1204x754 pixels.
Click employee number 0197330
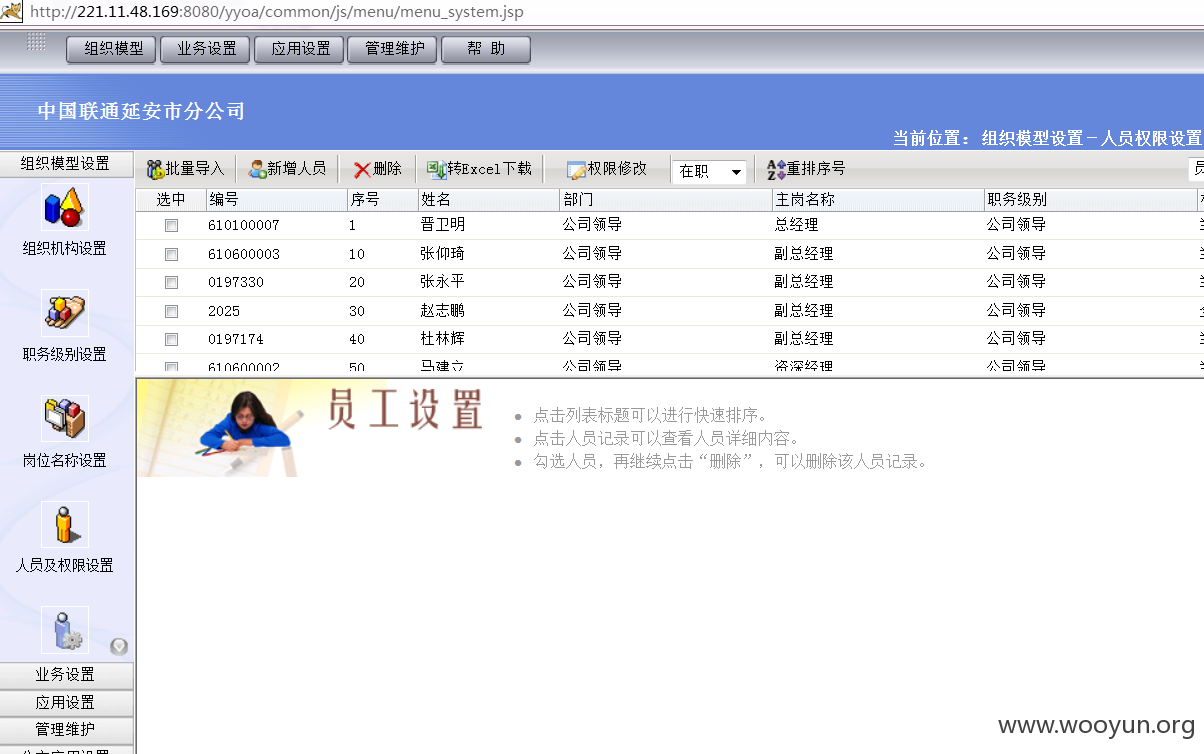[x=236, y=282]
